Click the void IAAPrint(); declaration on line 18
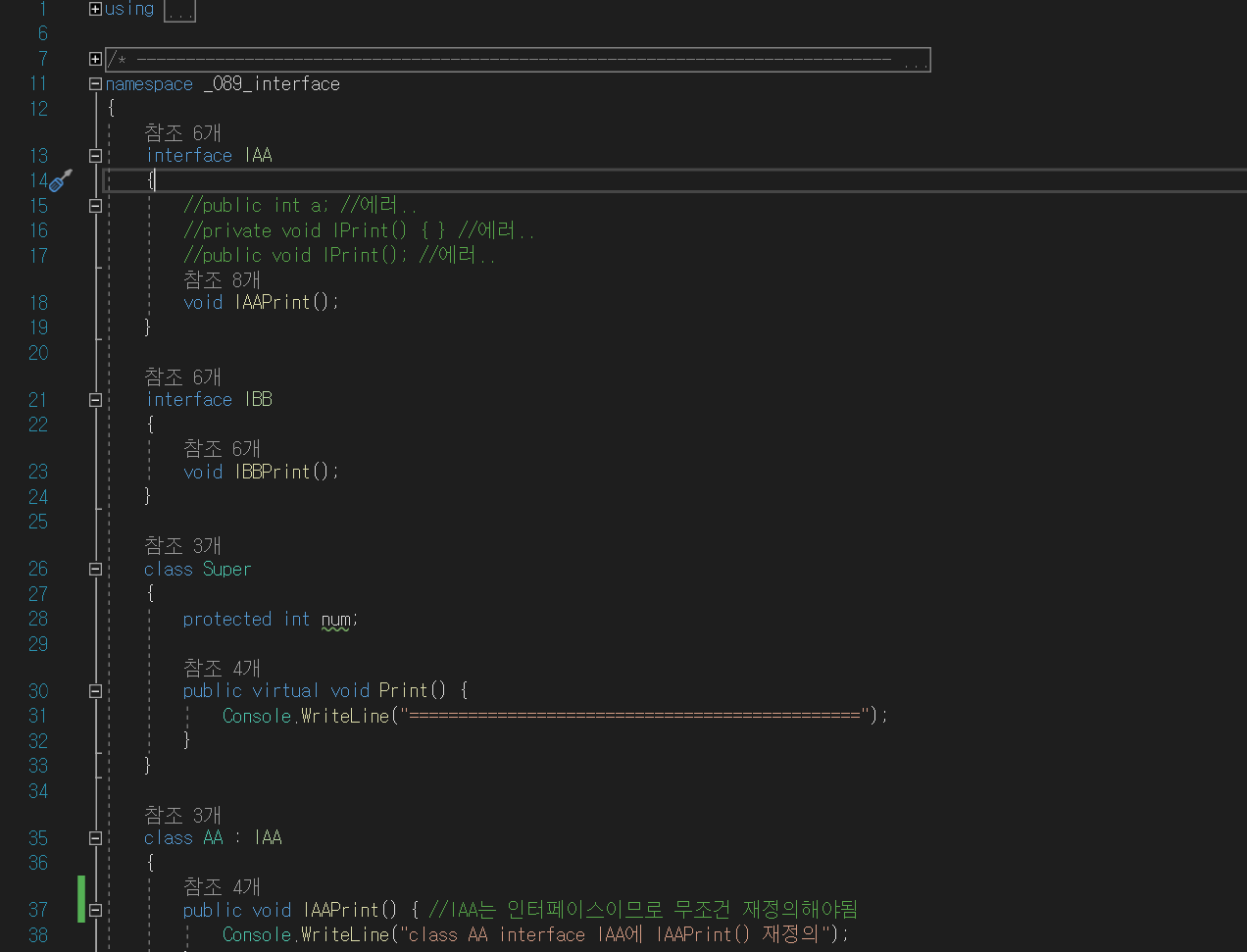The width and height of the screenshot is (1247, 952). 261,302
